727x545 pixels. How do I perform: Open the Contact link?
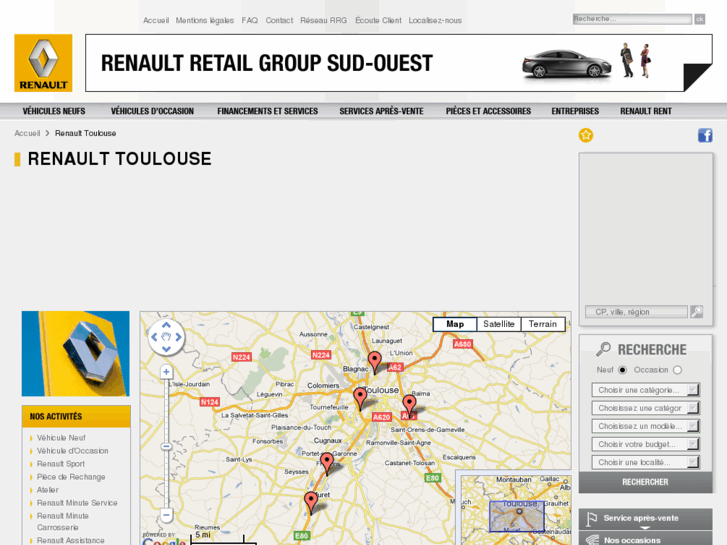(279, 20)
